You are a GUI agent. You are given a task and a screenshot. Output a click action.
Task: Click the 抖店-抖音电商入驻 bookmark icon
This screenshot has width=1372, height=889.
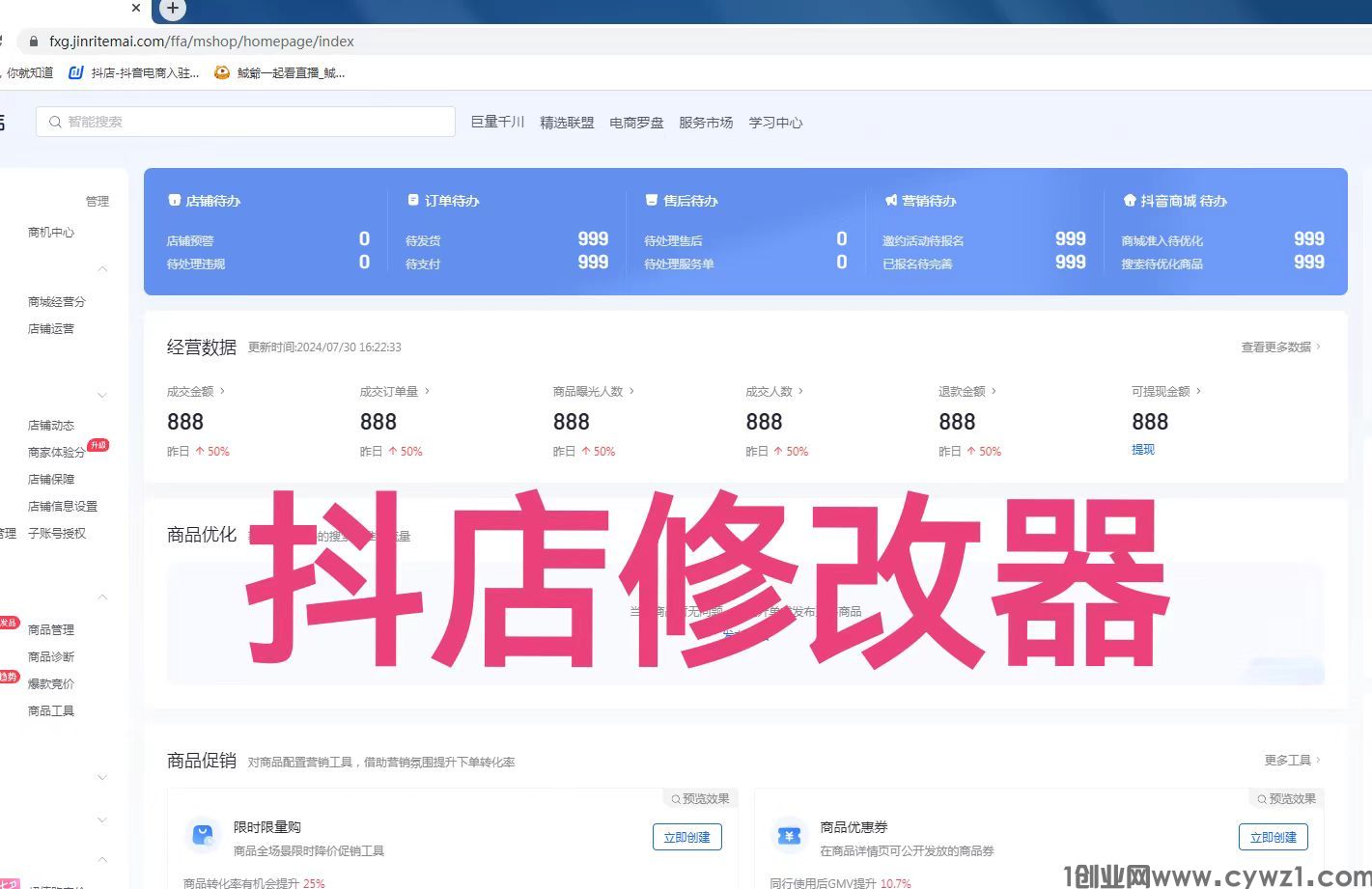[x=75, y=72]
